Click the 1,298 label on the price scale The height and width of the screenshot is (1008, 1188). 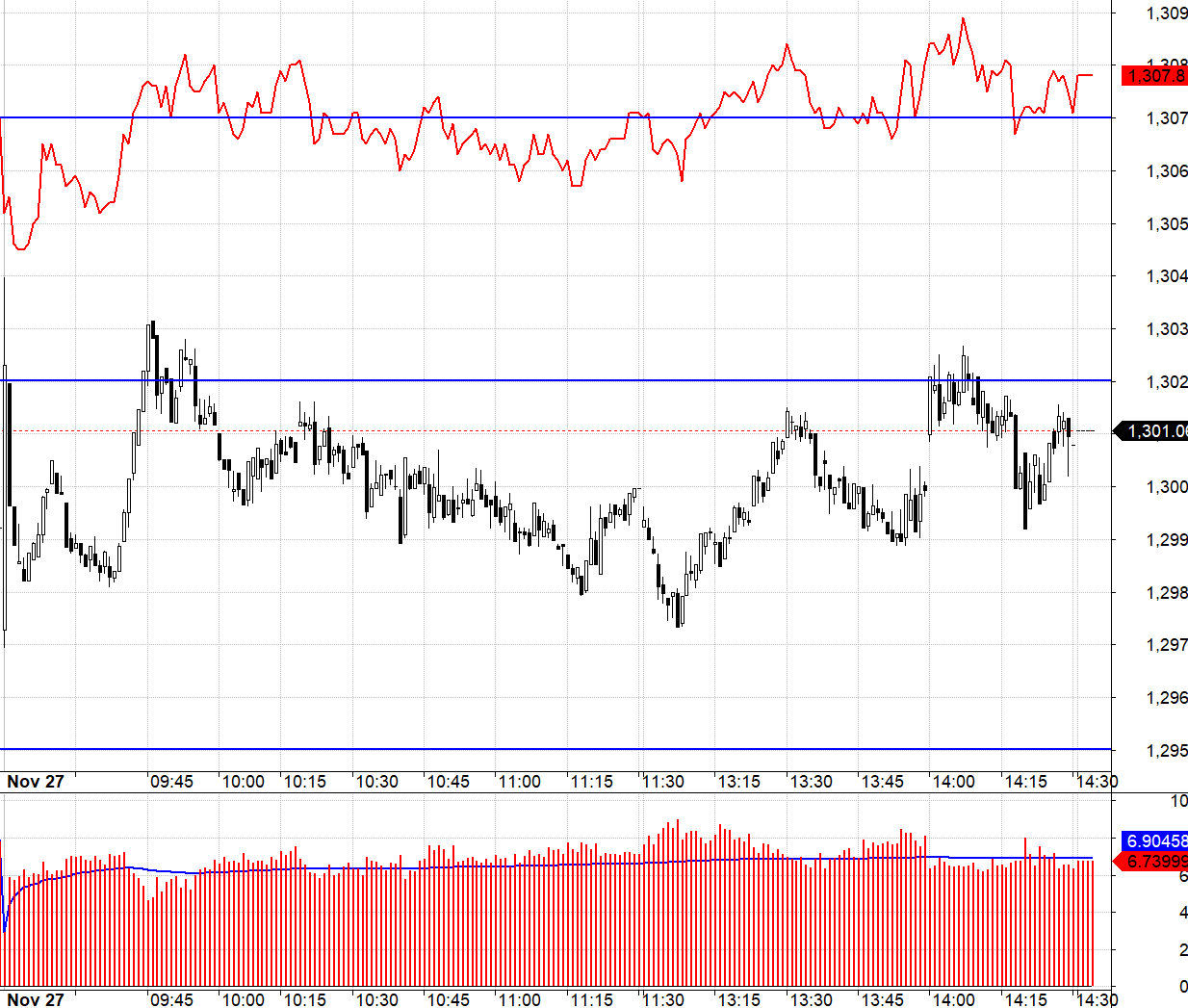(x=1166, y=593)
